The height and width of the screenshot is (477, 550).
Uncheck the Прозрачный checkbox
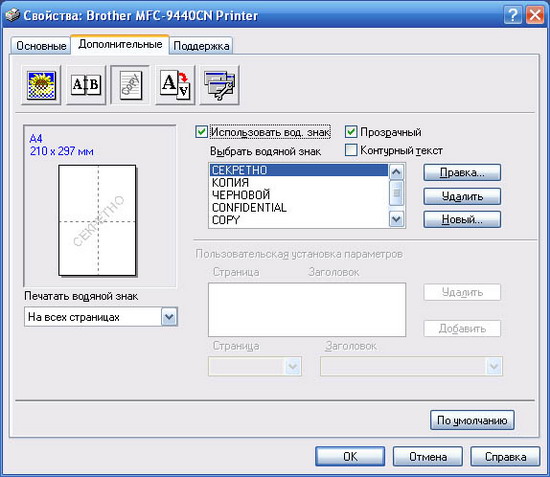pyautogui.click(x=351, y=132)
